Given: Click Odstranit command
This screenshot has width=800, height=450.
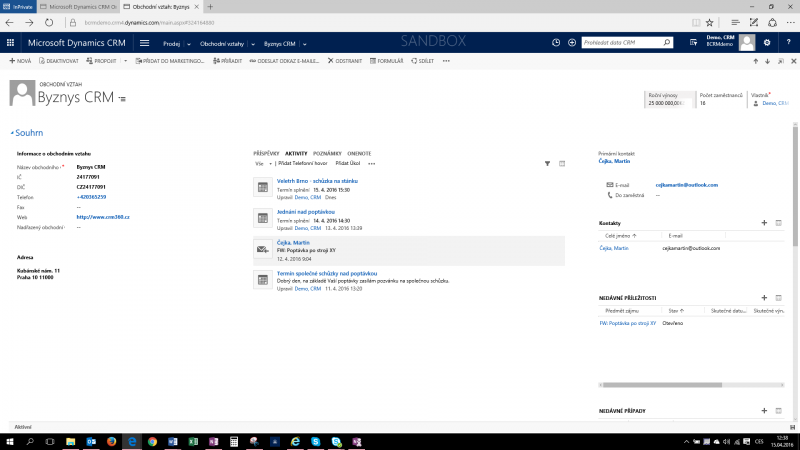Looking at the screenshot, I should click(x=345, y=61).
